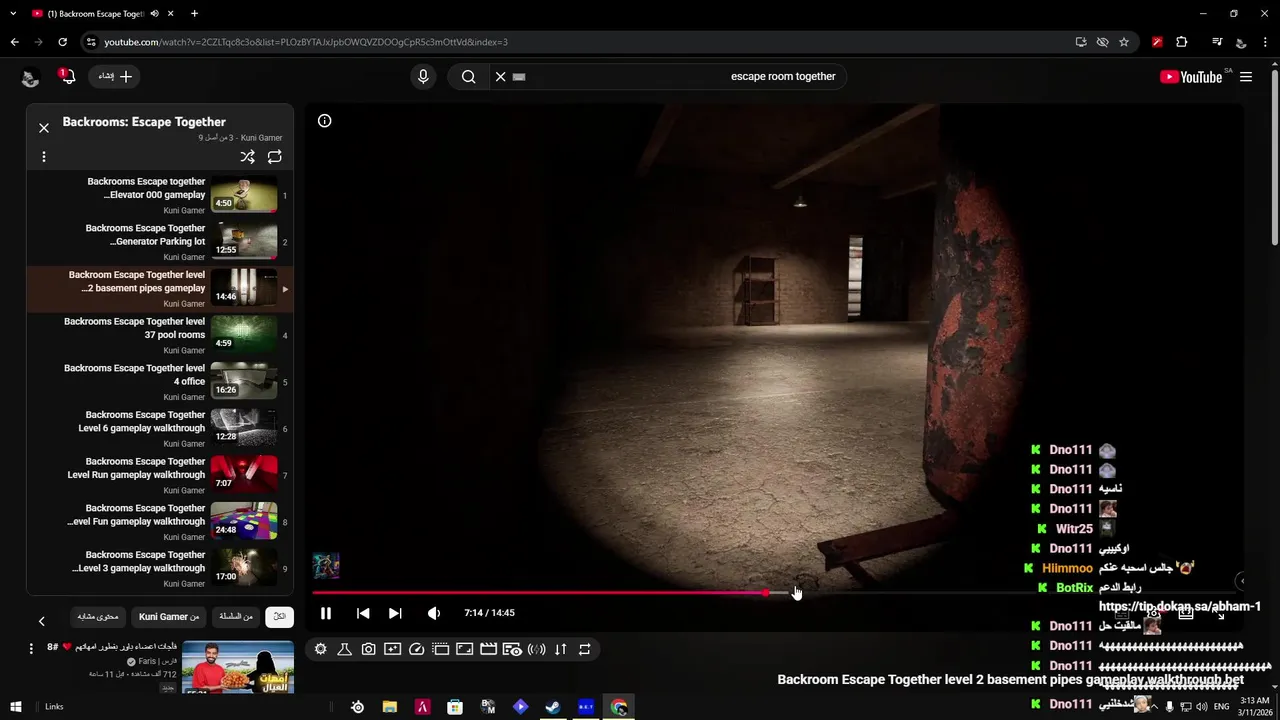Image resolution: width=1280 pixels, height=720 pixels.
Task: Toggle loop for the playlist
Action: click(x=275, y=157)
